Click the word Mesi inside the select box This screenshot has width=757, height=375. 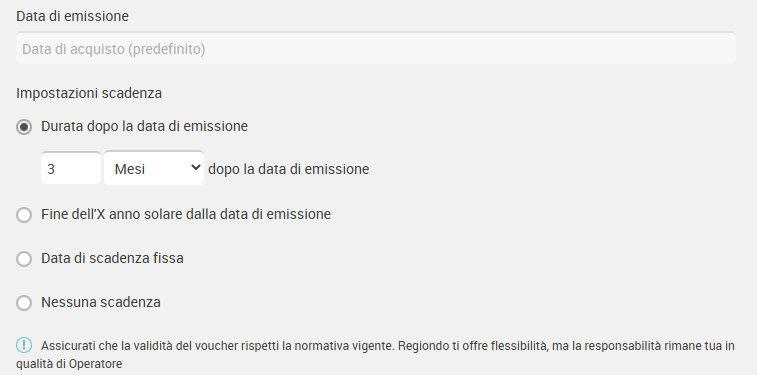(x=129, y=169)
